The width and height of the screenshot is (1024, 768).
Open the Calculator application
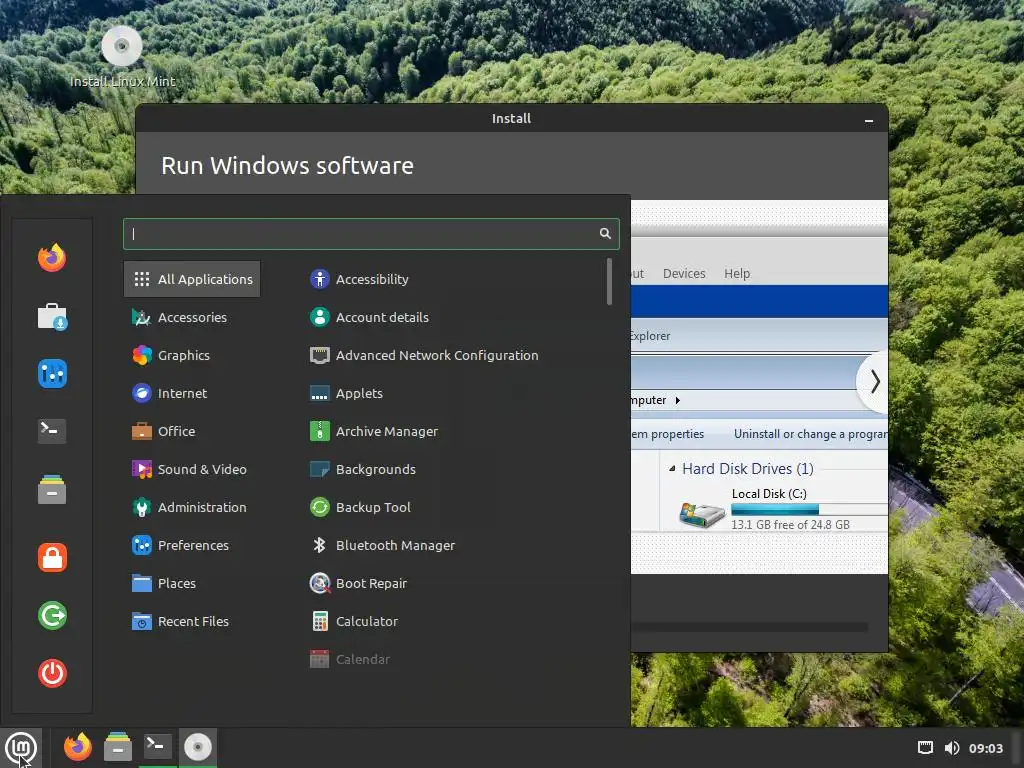pos(353,621)
